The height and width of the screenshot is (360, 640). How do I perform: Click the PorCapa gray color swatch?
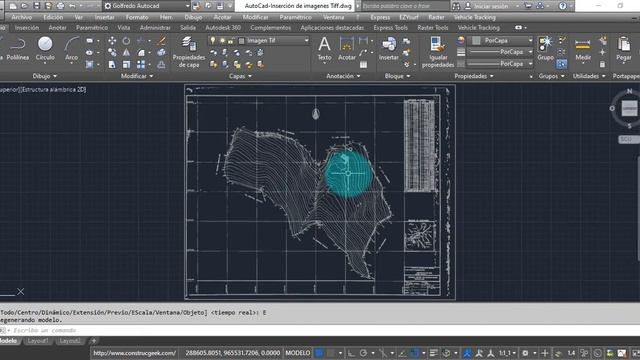click(x=476, y=40)
